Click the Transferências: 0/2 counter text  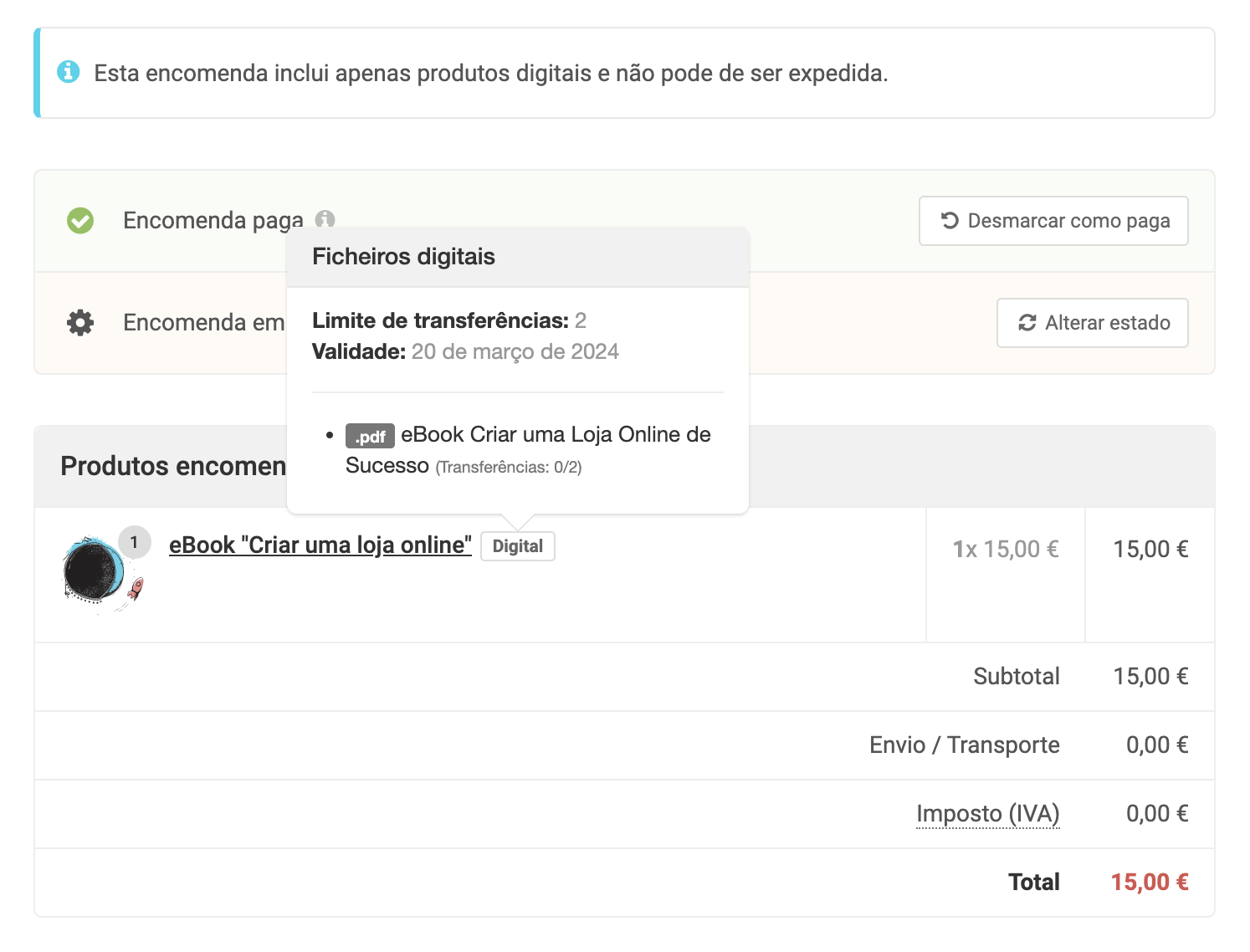click(508, 467)
